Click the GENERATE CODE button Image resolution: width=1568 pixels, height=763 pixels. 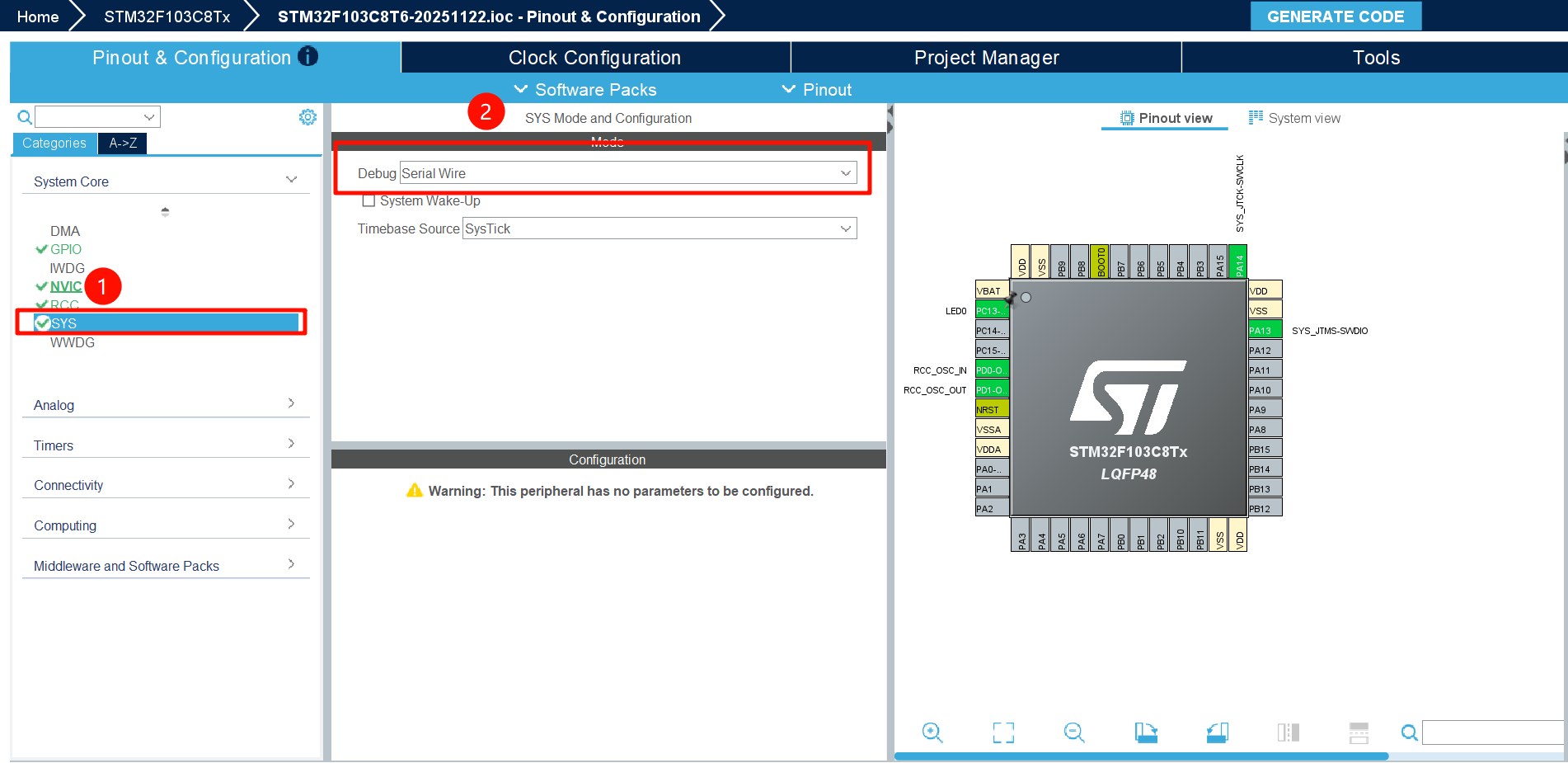(1336, 16)
